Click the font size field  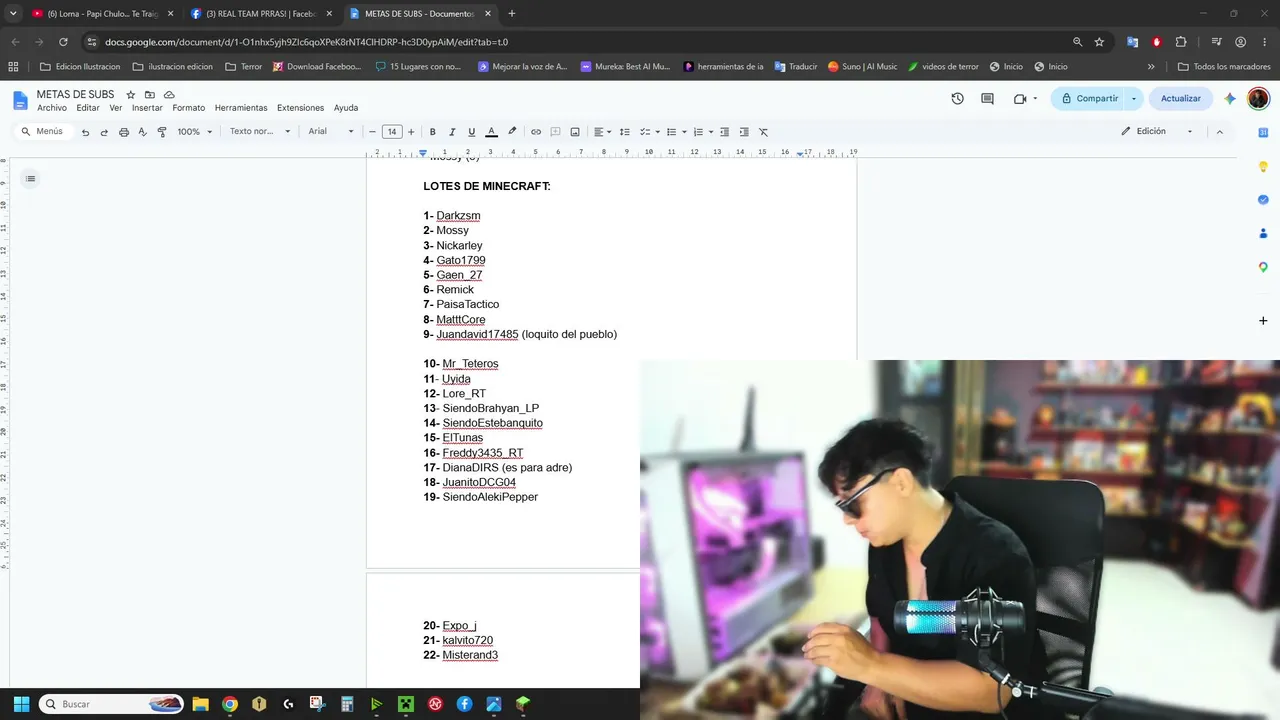pyautogui.click(x=392, y=132)
